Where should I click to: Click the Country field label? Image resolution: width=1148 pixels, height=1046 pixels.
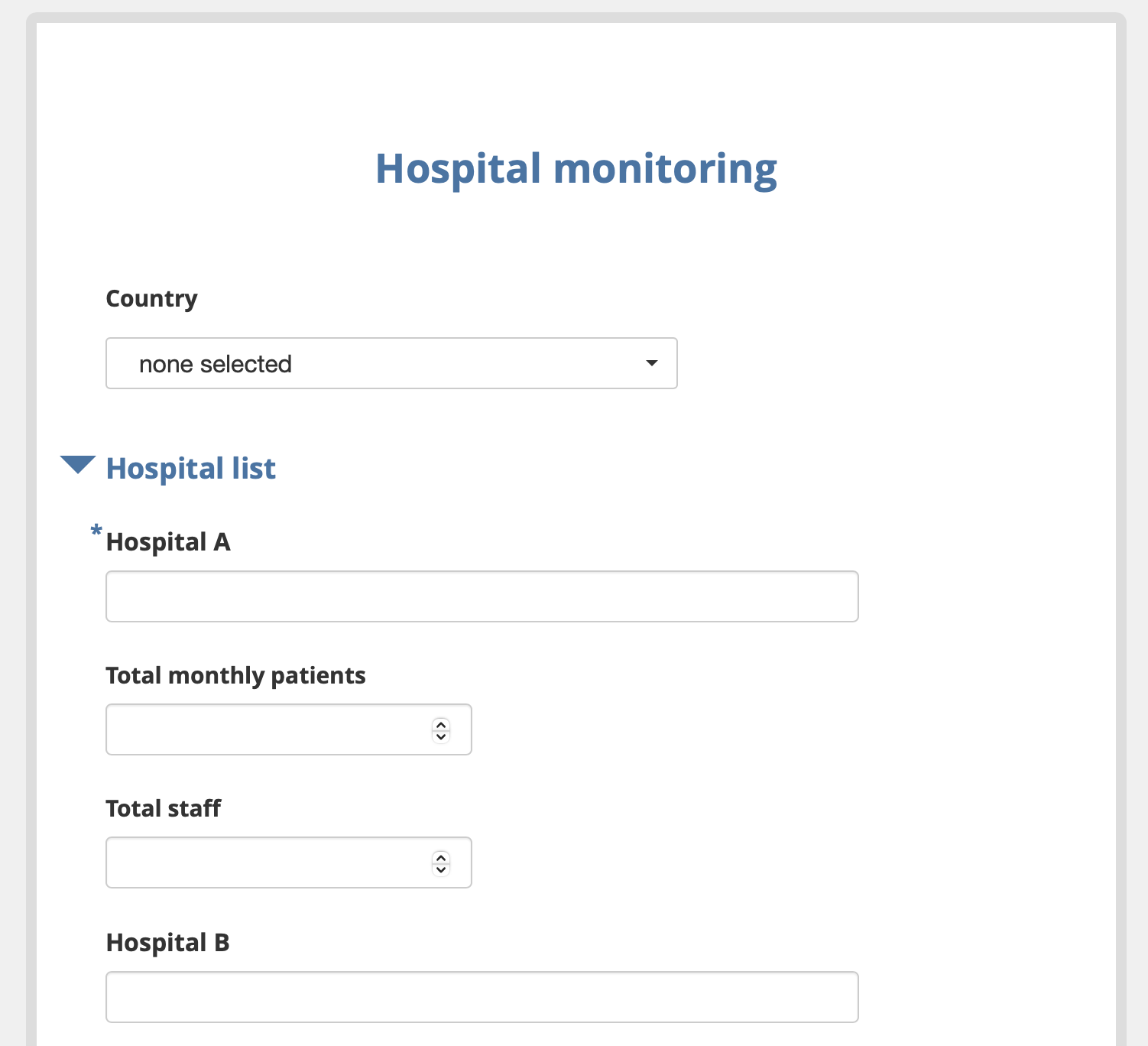pyautogui.click(x=151, y=298)
